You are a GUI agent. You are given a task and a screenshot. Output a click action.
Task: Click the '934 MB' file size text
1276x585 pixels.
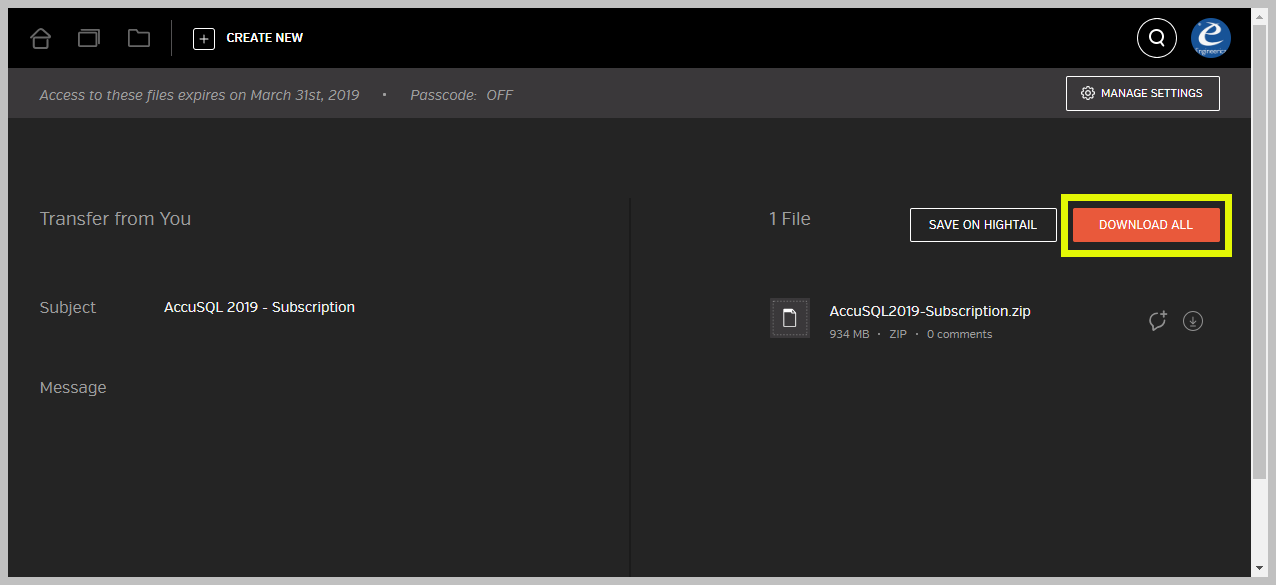click(x=849, y=334)
